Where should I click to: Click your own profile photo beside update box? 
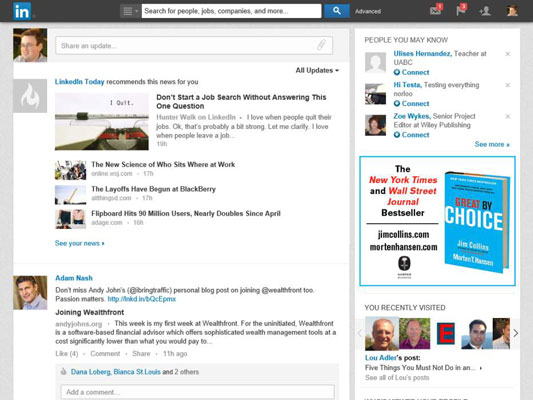coord(30,45)
